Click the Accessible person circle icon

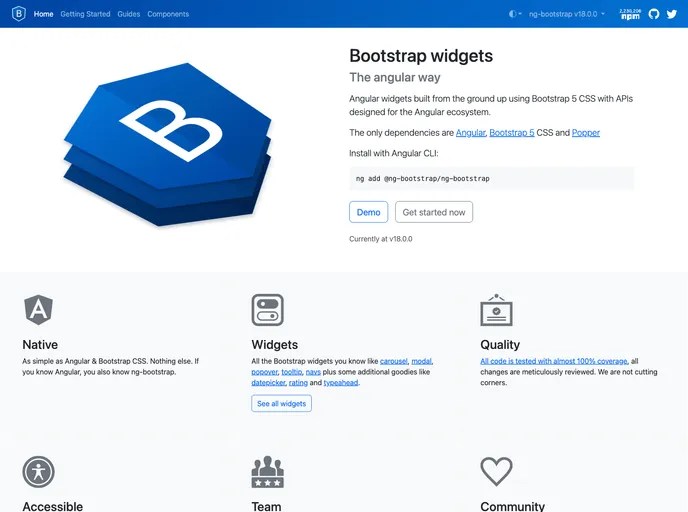point(39,472)
